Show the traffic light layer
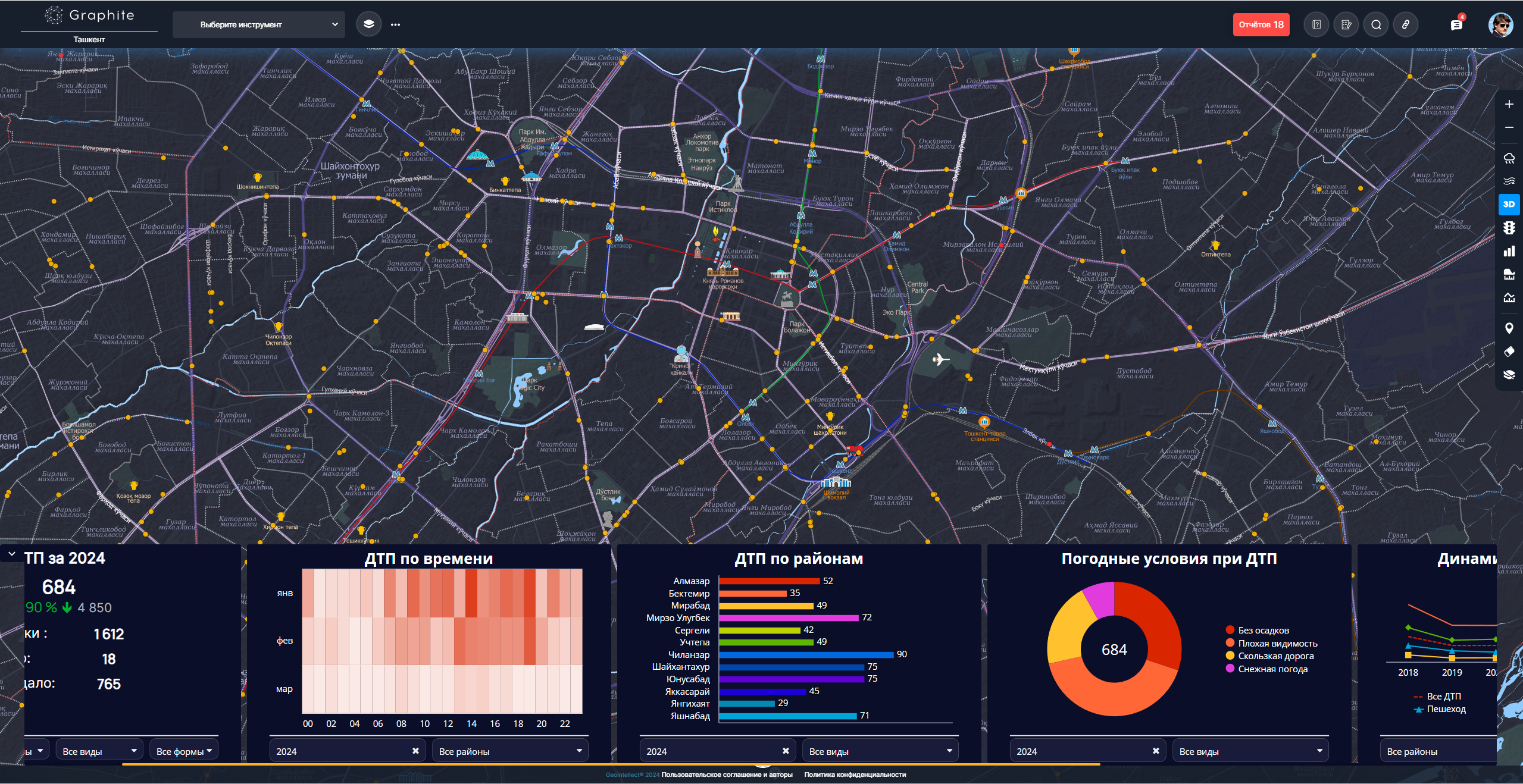This screenshot has height=784, width=1523. (1509, 228)
